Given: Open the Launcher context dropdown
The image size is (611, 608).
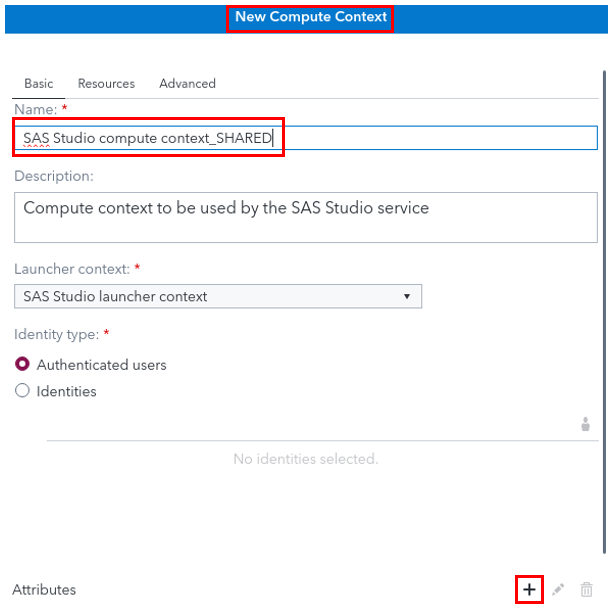Looking at the screenshot, I should [218, 296].
